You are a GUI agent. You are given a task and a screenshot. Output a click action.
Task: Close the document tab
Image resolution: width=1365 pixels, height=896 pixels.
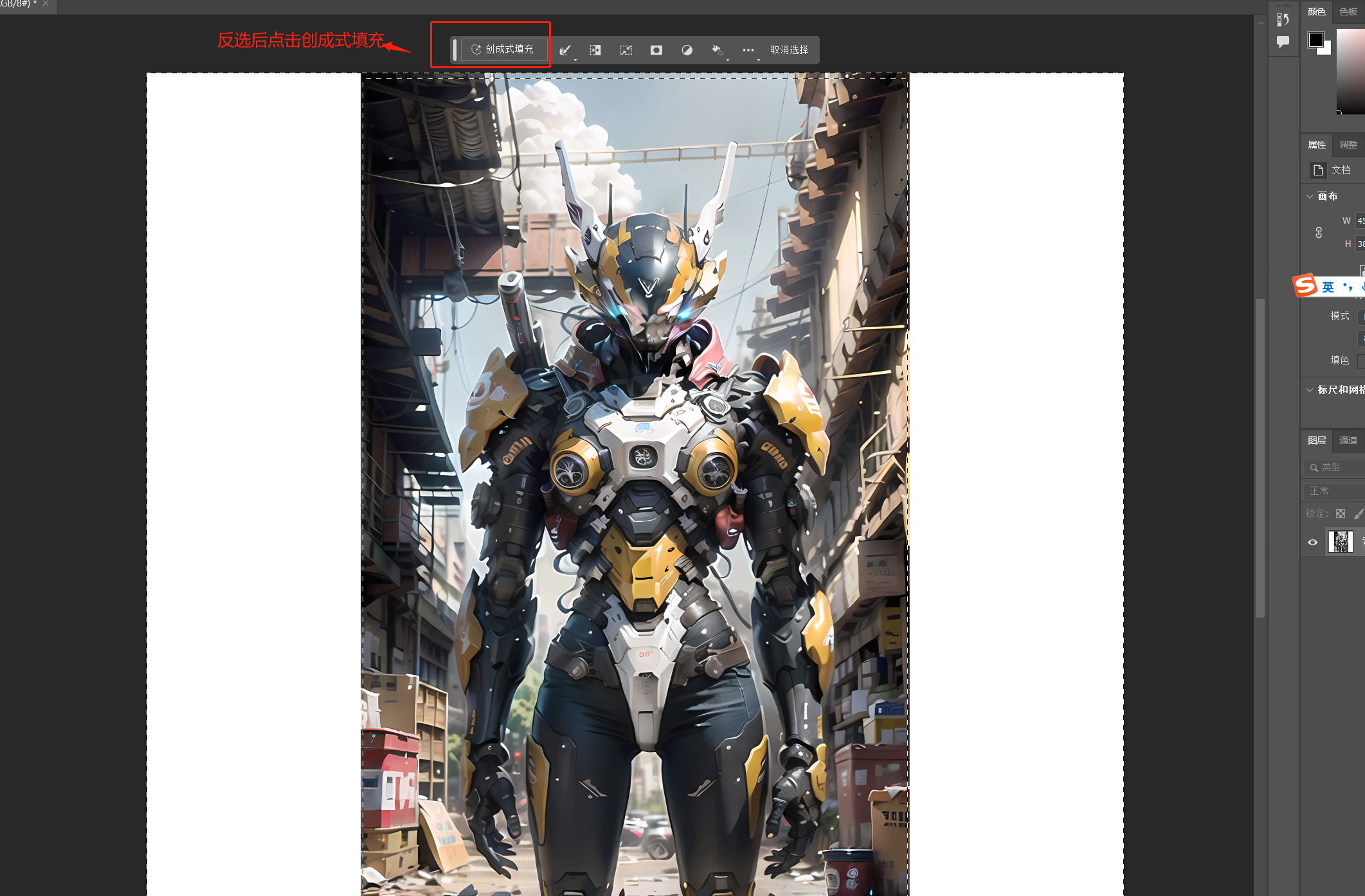coord(46,4)
